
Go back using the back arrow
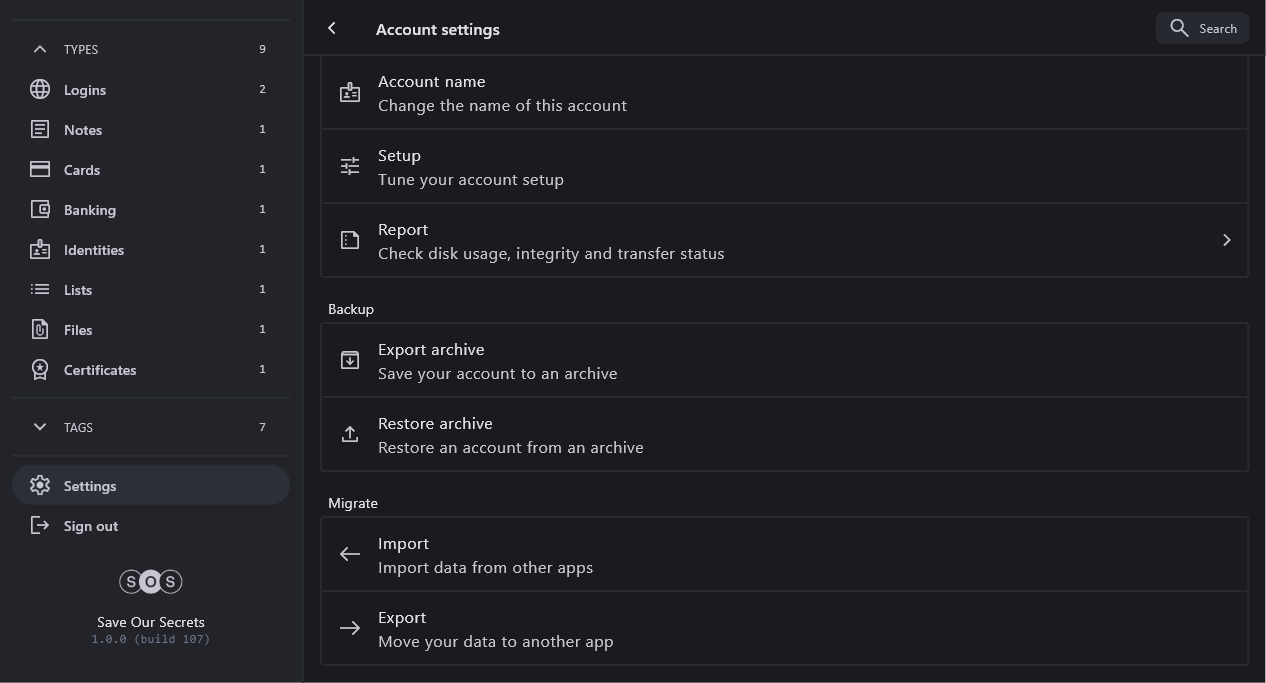click(332, 29)
